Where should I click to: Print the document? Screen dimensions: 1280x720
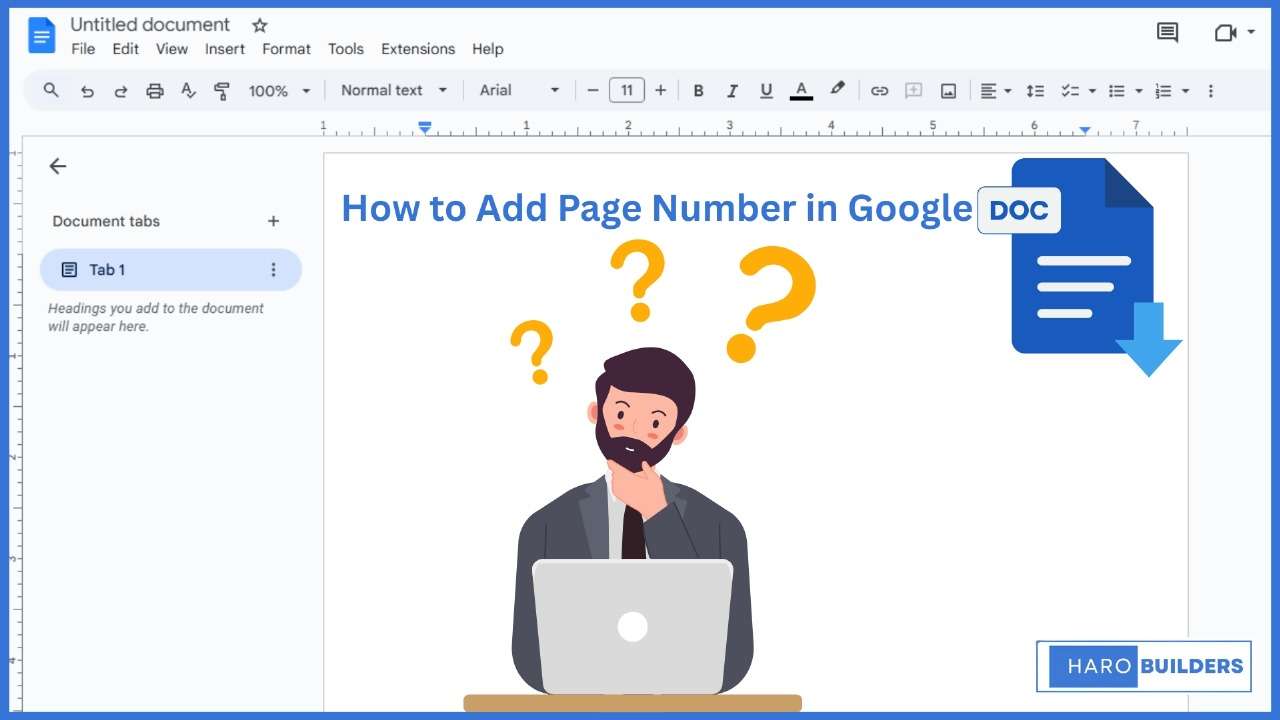[x=155, y=91]
